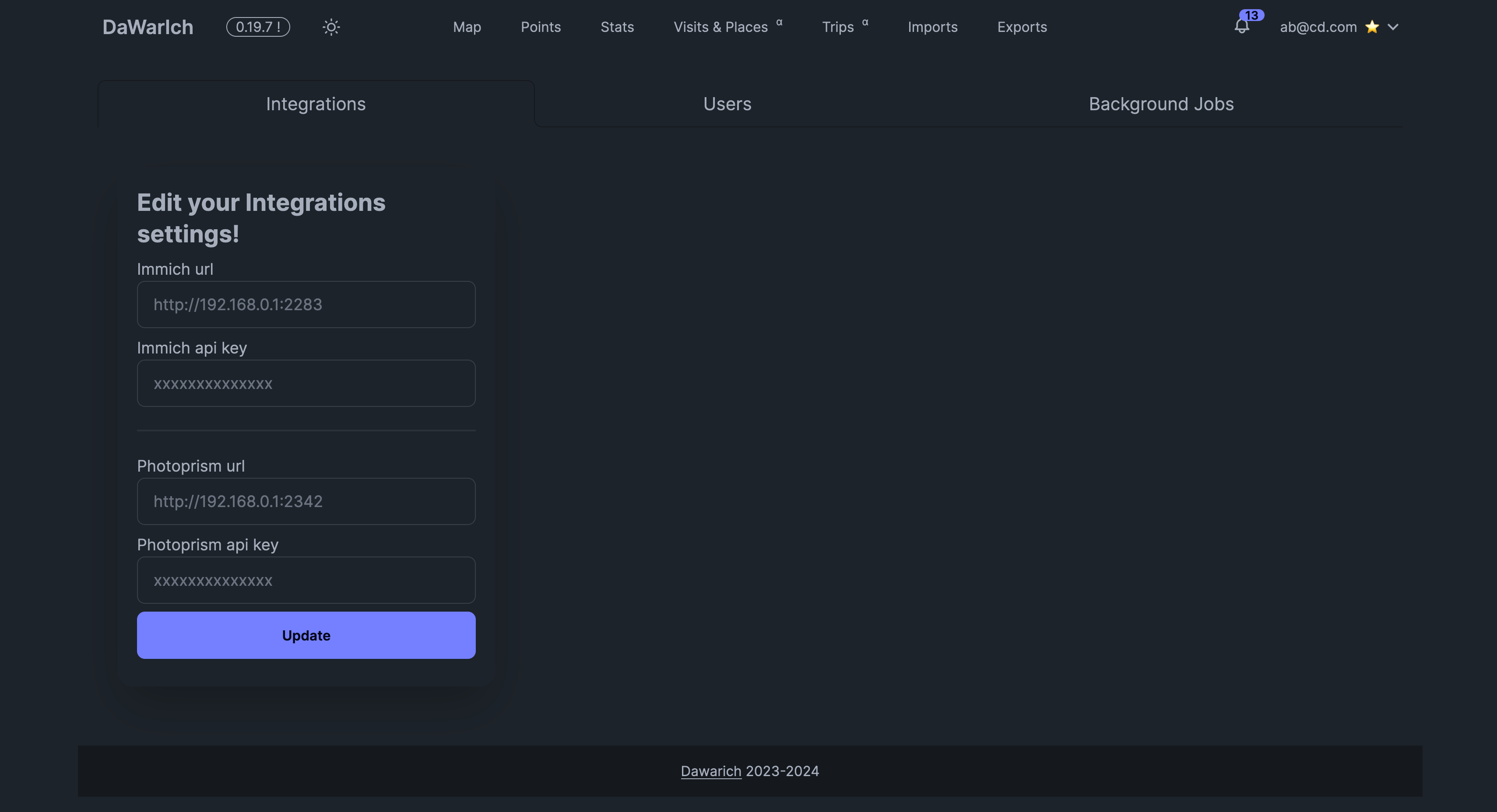Open the Map page
The image size is (1497, 812).
[467, 27]
